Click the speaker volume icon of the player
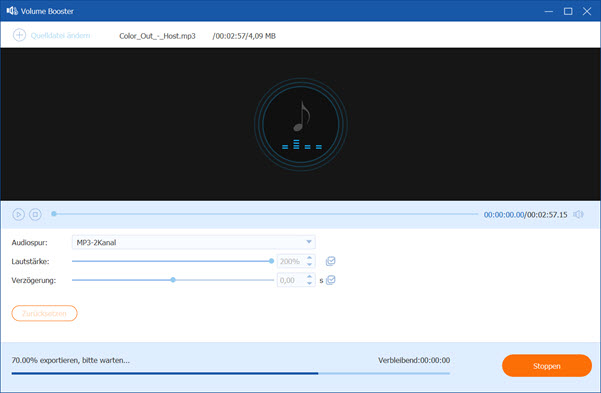601x393 pixels. [x=578, y=214]
